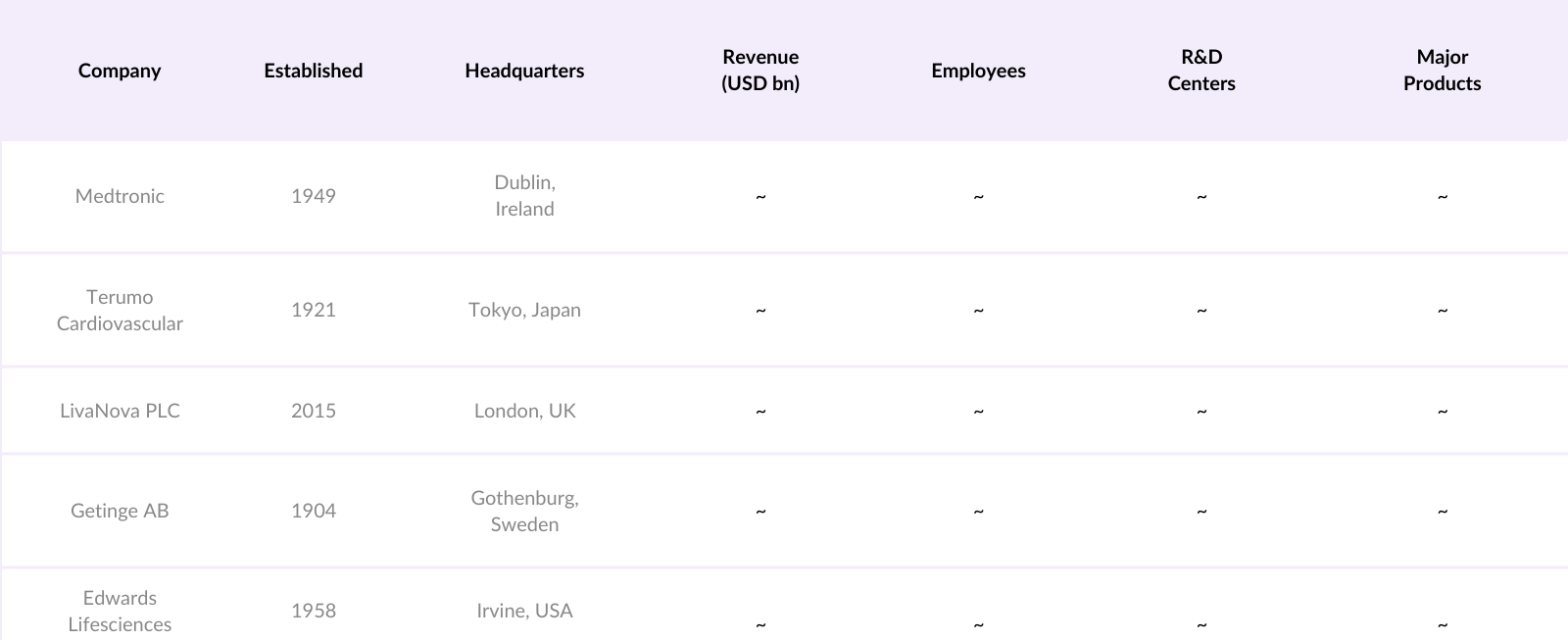Click the Company column header
This screenshot has width=1568, height=640.
[x=120, y=71]
